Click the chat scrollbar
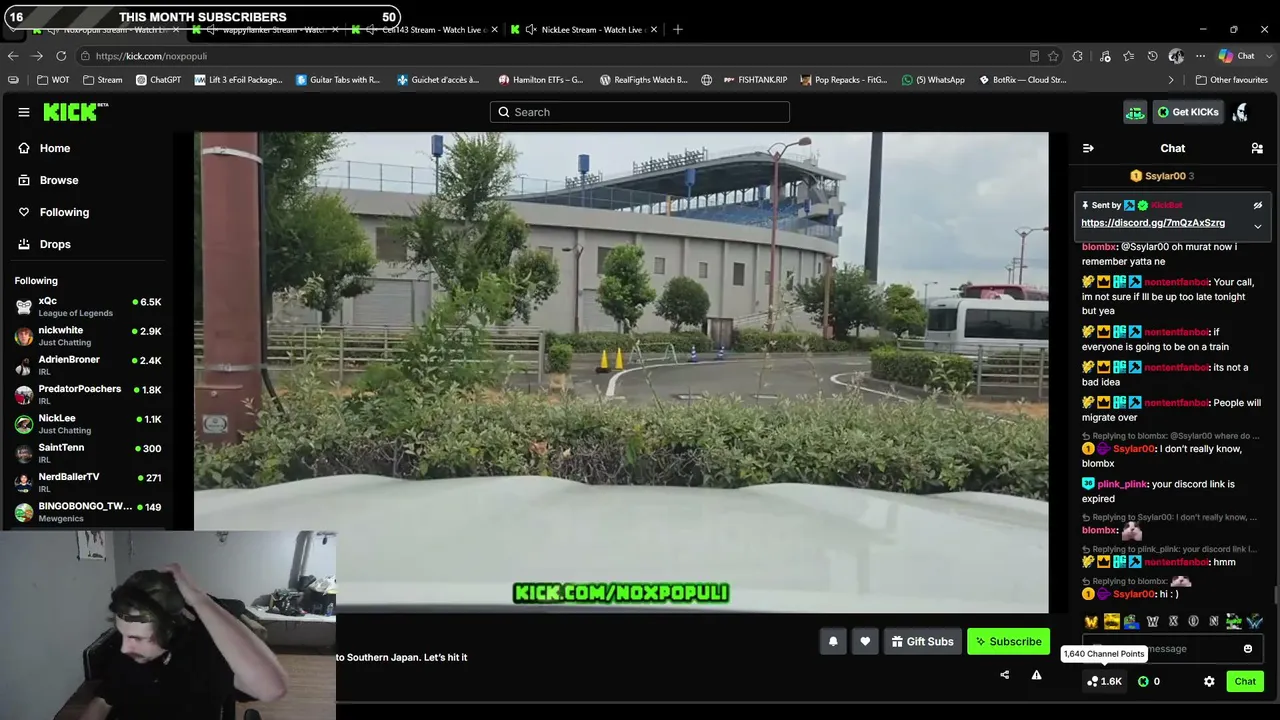Viewport: 1280px width, 720px height. [1275, 598]
